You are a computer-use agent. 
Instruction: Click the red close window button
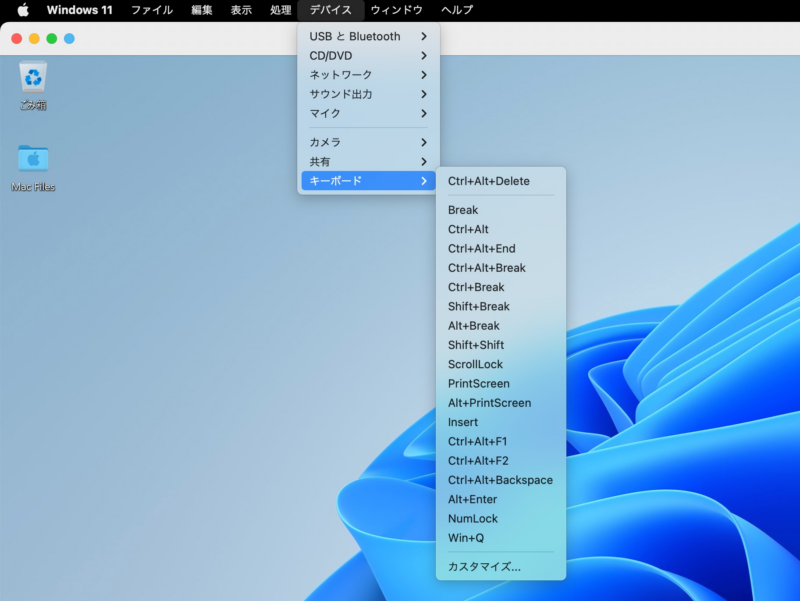click(17, 39)
